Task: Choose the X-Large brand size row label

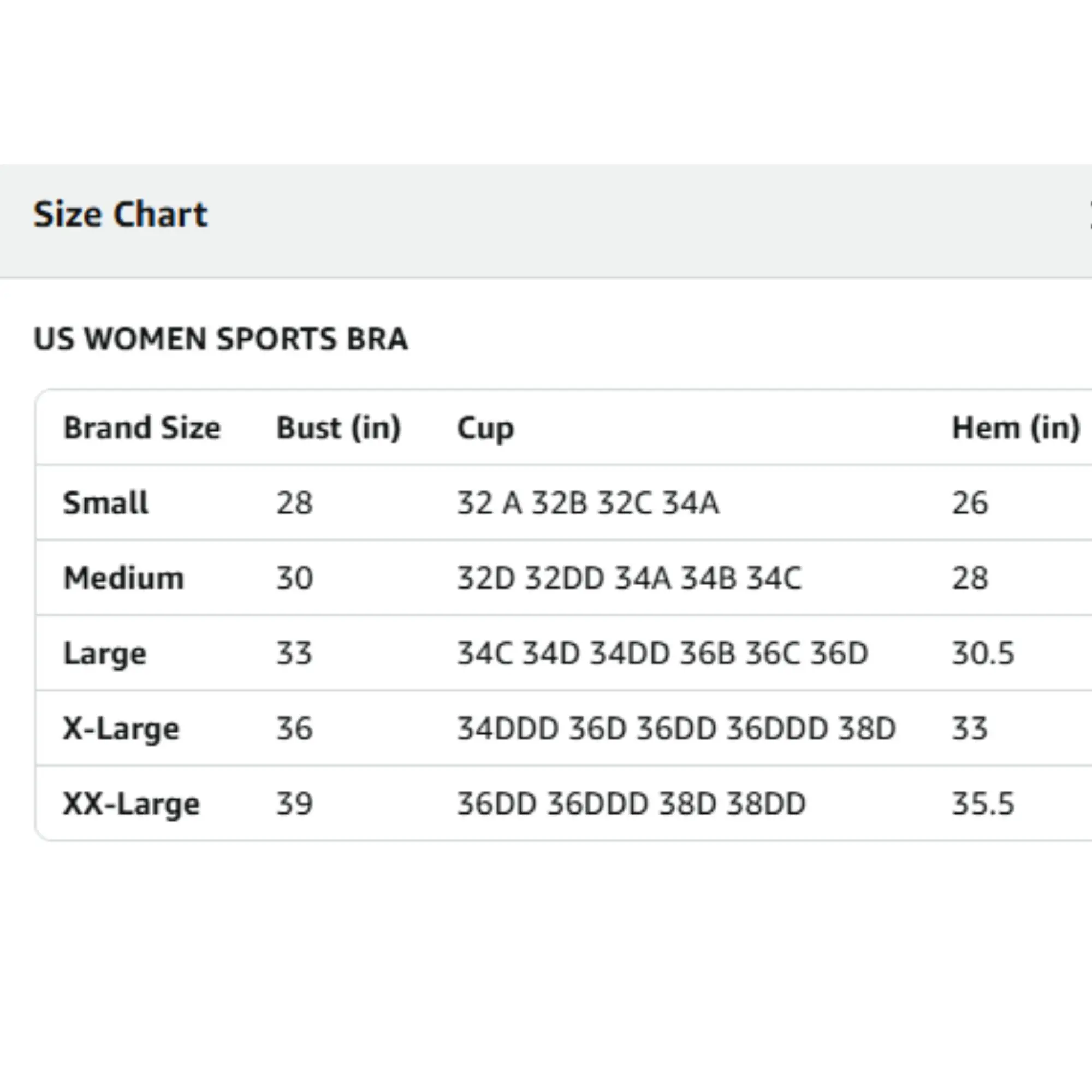Action: [121, 728]
